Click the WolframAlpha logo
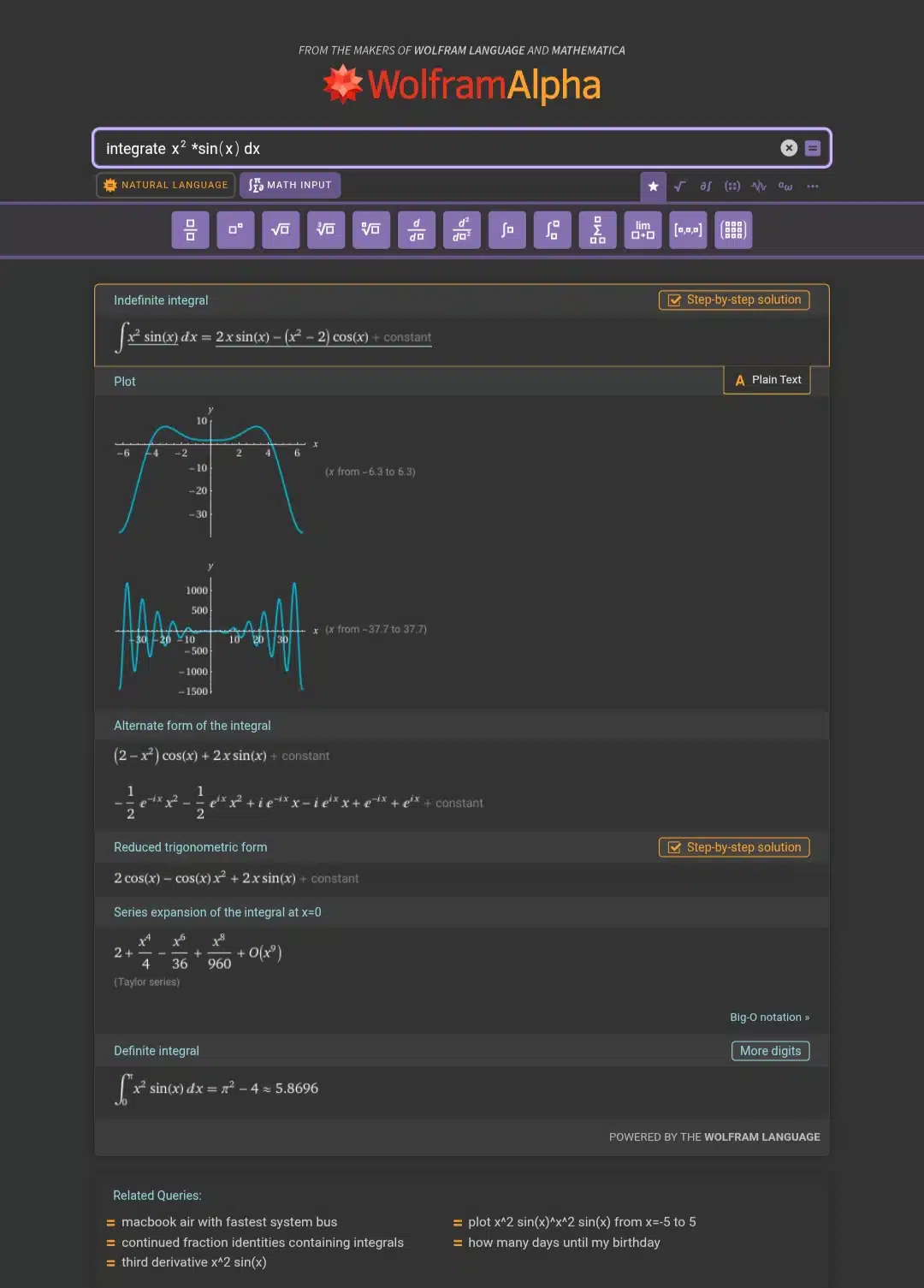 462,84
